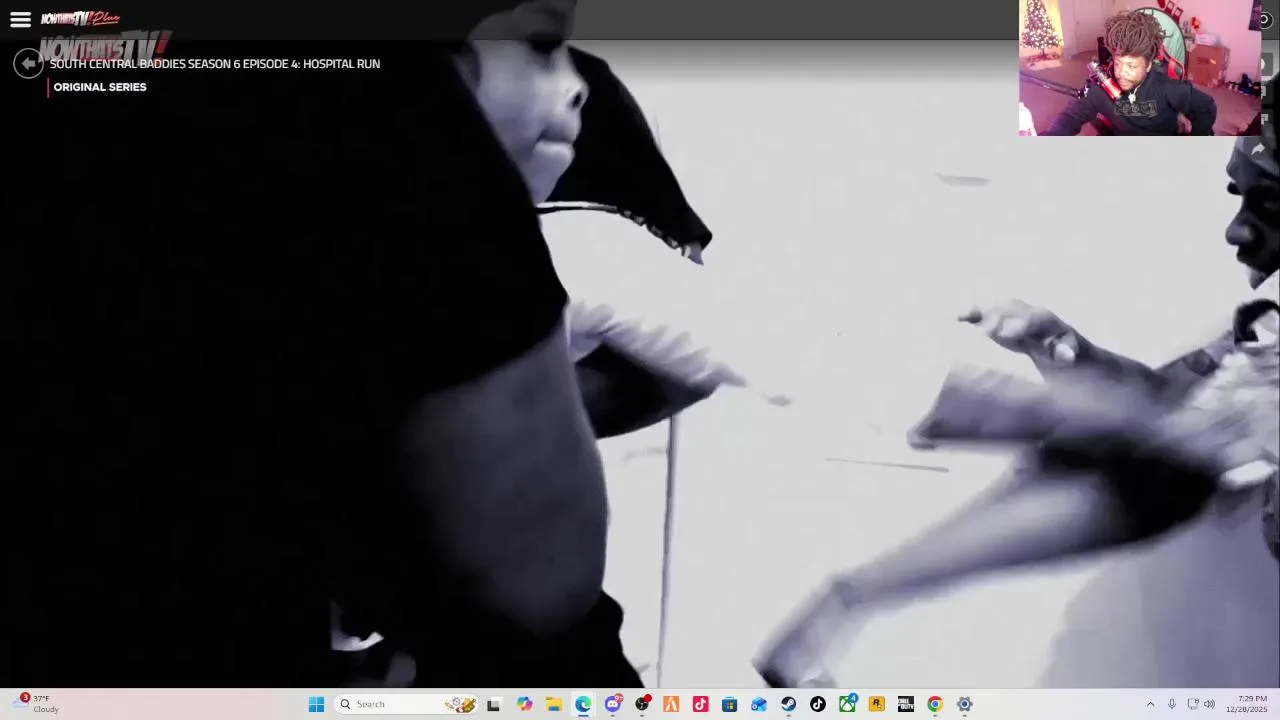Screen dimensions: 1280x720
Task: Click the NowThatsTV Plus logo in header
Action: [80, 19]
